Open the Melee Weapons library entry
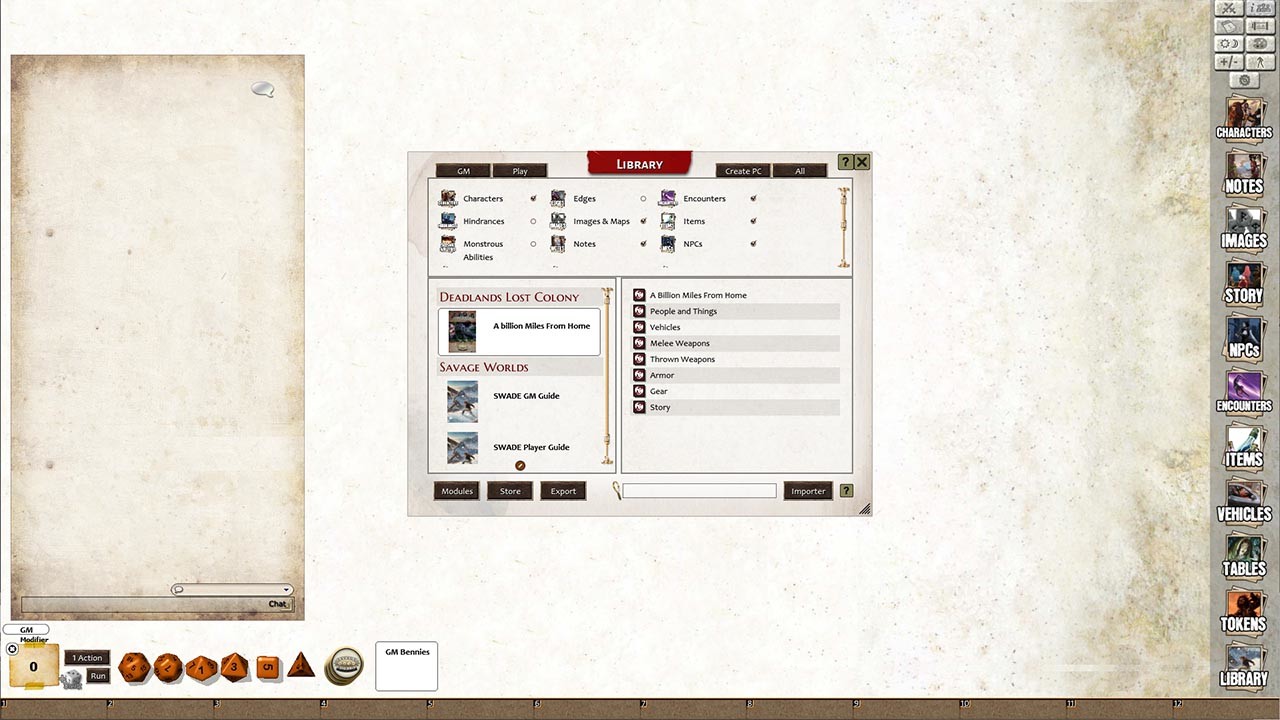Viewport: 1280px width, 720px height. (x=681, y=343)
